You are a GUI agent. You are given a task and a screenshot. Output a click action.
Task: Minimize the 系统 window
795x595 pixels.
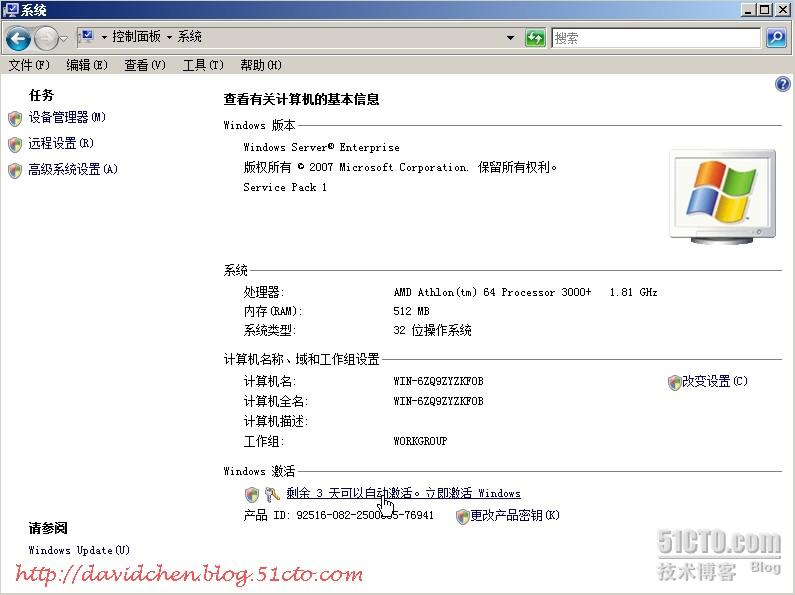pos(747,9)
